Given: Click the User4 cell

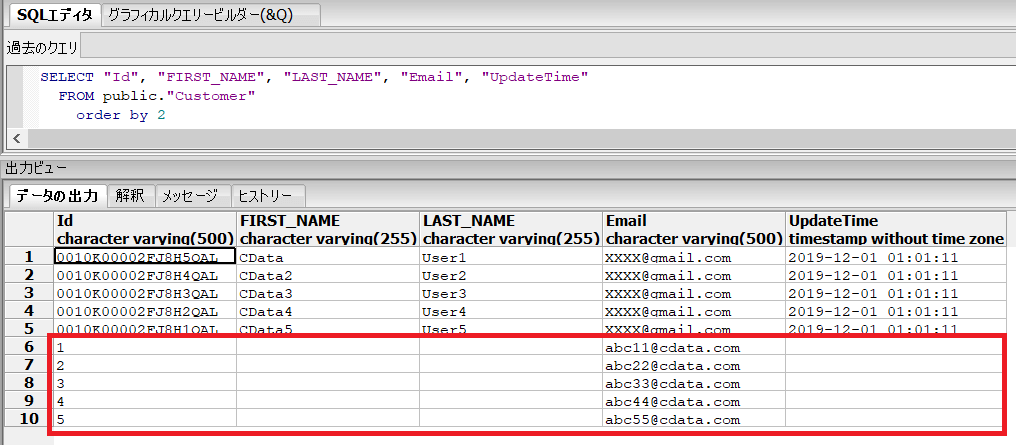Looking at the screenshot, I should [x=511, y=311].
